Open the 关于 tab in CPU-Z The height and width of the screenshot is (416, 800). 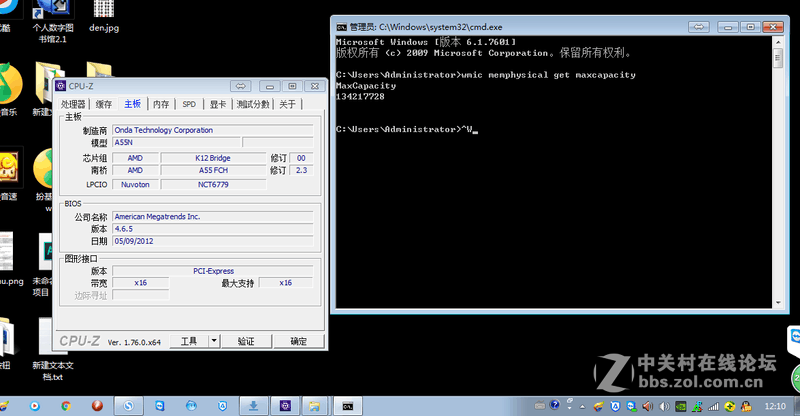(x=288, y=104)
